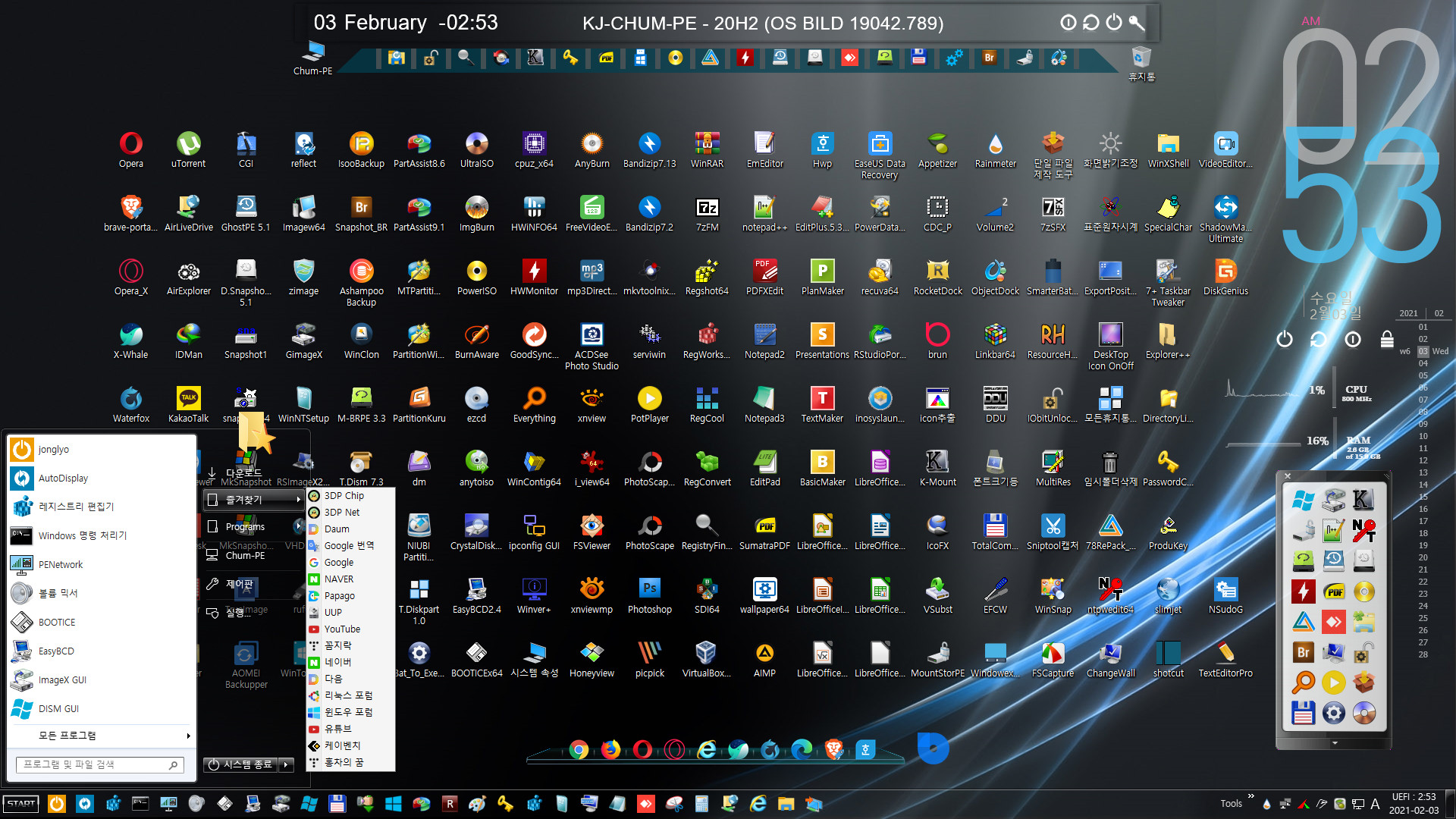This screenshot has width=1456, height=819.
Task: Launch CrystalDisk desktop icon
Action: pos(476,532)
